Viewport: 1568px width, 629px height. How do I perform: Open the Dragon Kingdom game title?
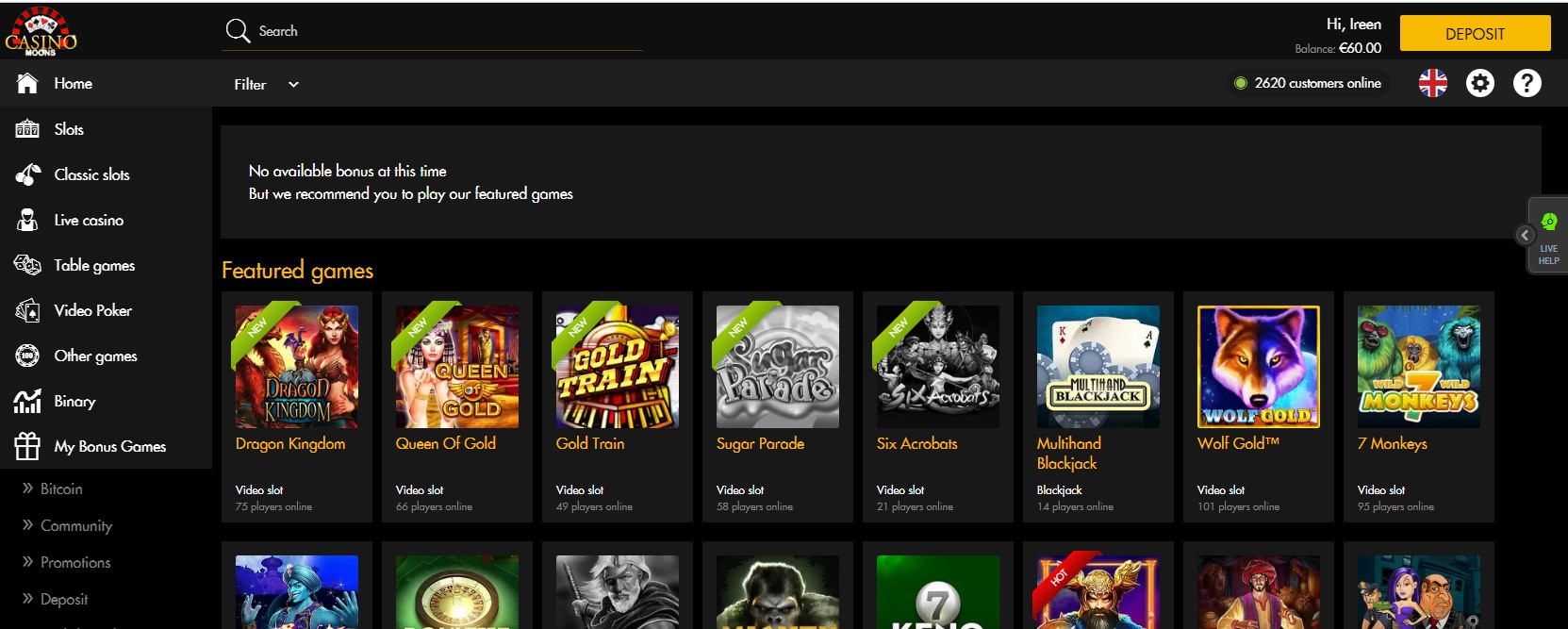click(290, 443)
